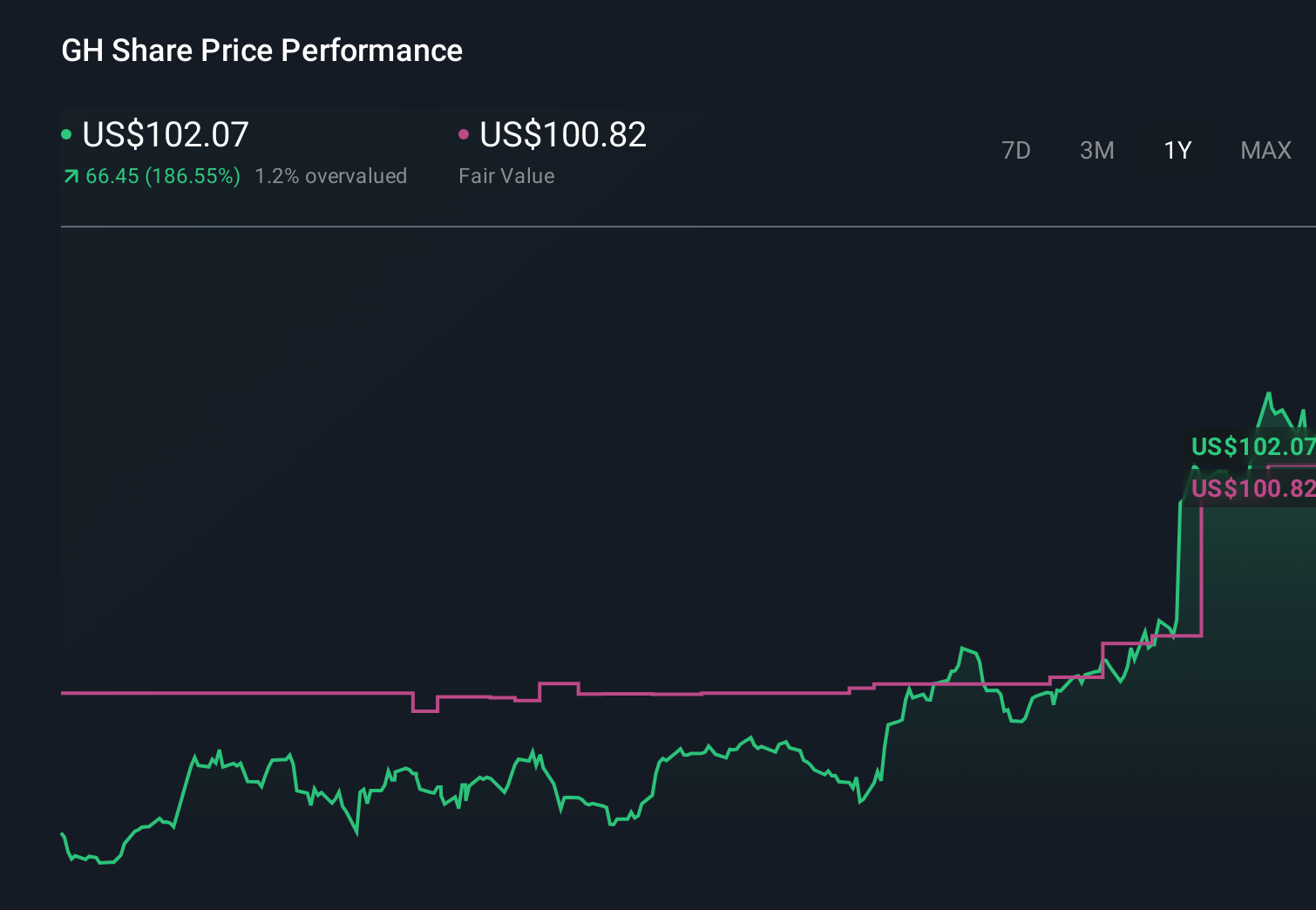
Task: Open the MAX historical view
Action: 1265,150
